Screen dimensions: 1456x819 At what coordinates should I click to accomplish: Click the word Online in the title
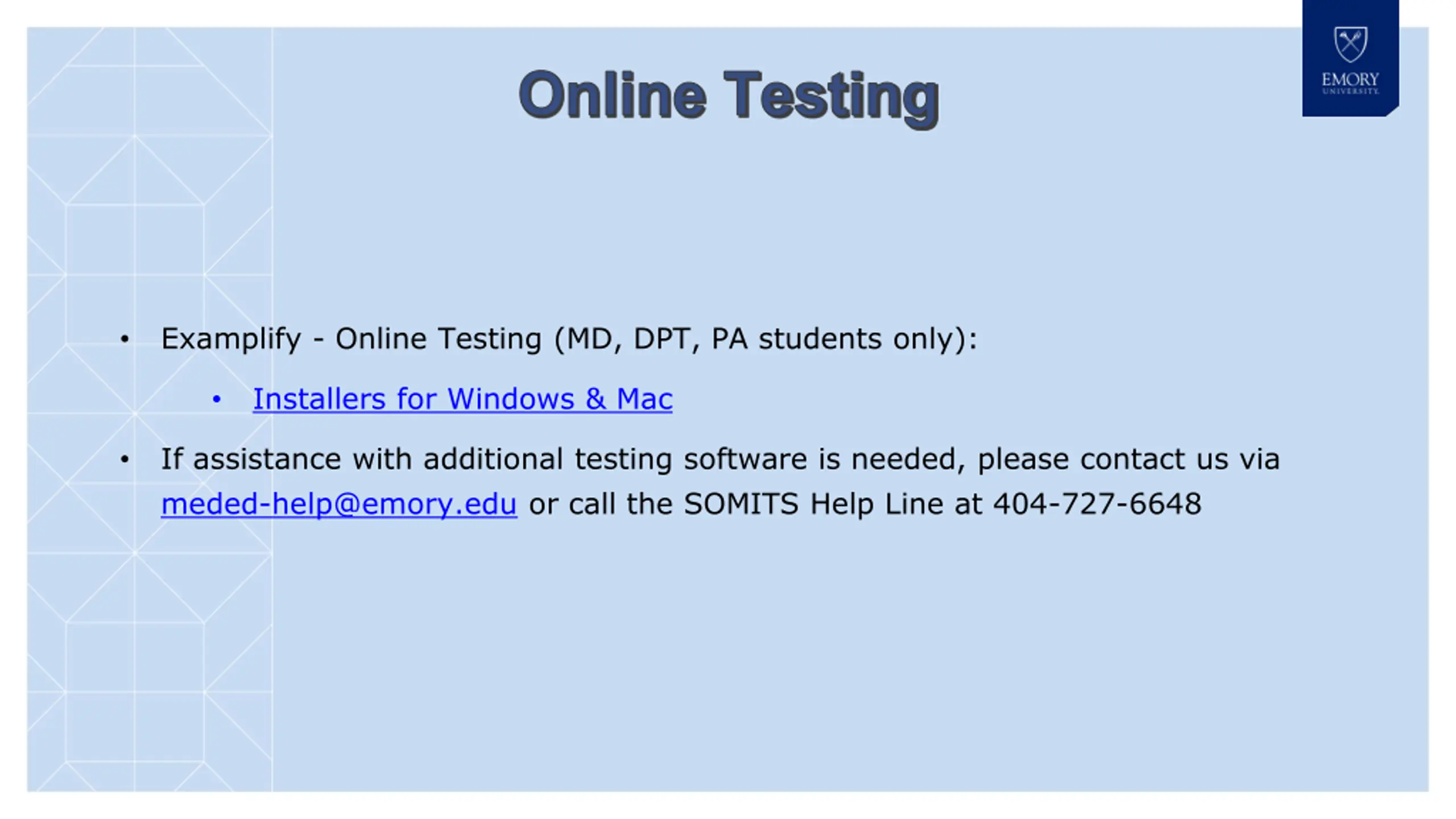613,94
